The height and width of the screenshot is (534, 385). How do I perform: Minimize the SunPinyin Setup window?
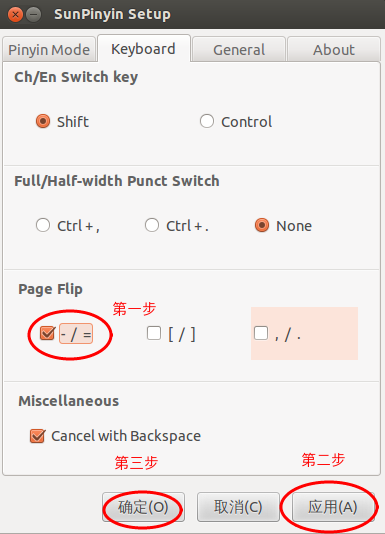tap(33, 15)
